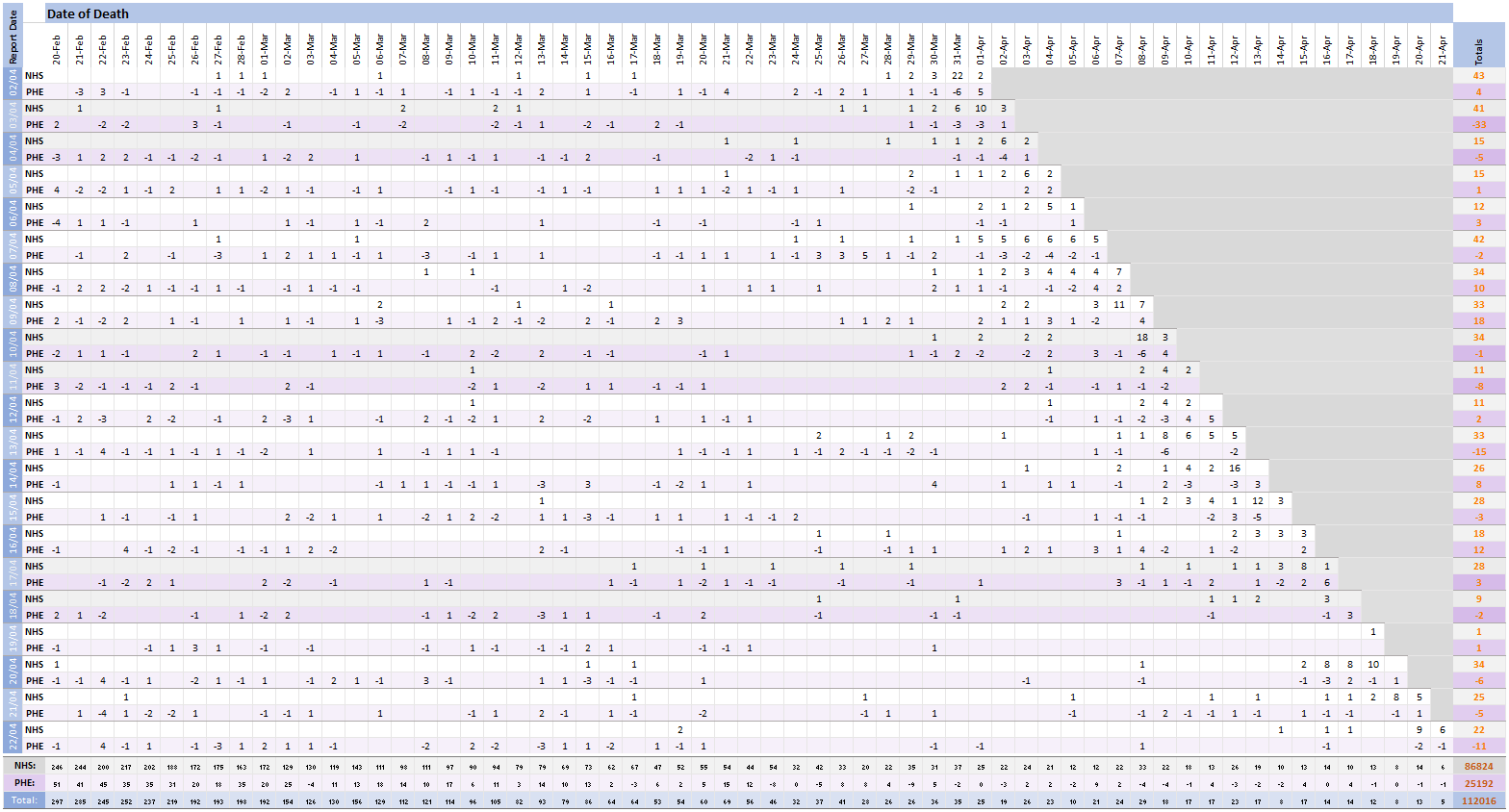The width and height of the screenshot is (1509, 812).
Task: Select the PHE total -15 in the 13/04 rows
Action: tap(1479, 452)
